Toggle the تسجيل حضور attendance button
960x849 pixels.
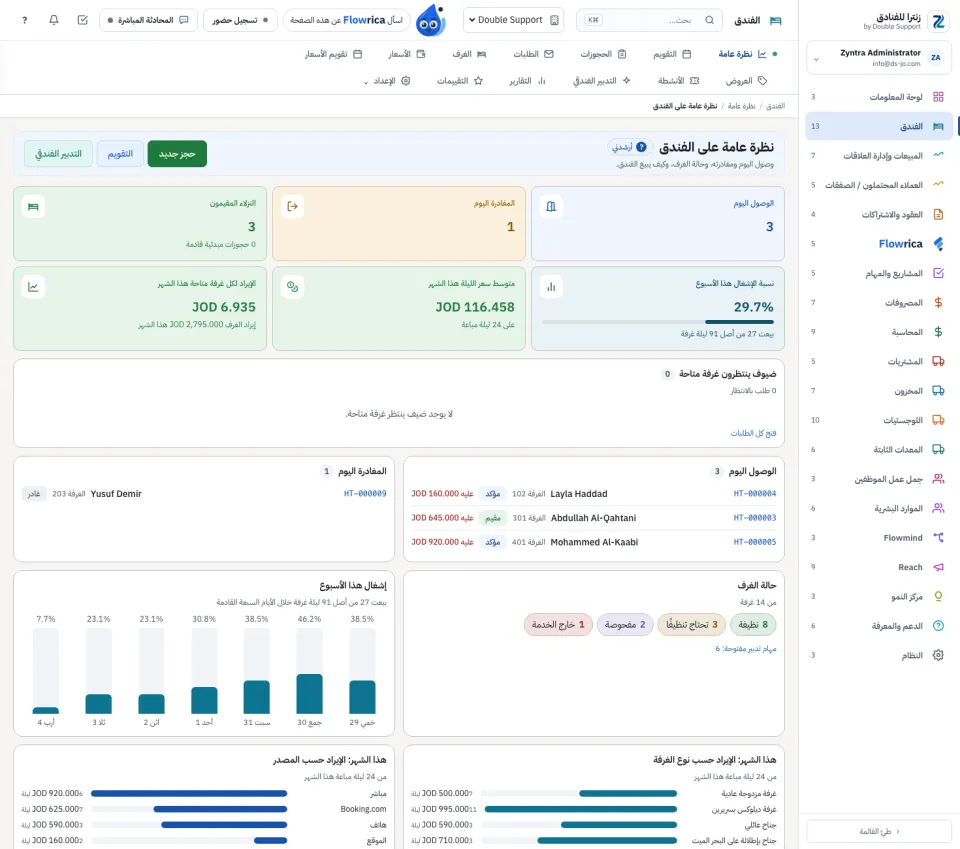pos(240,20)
